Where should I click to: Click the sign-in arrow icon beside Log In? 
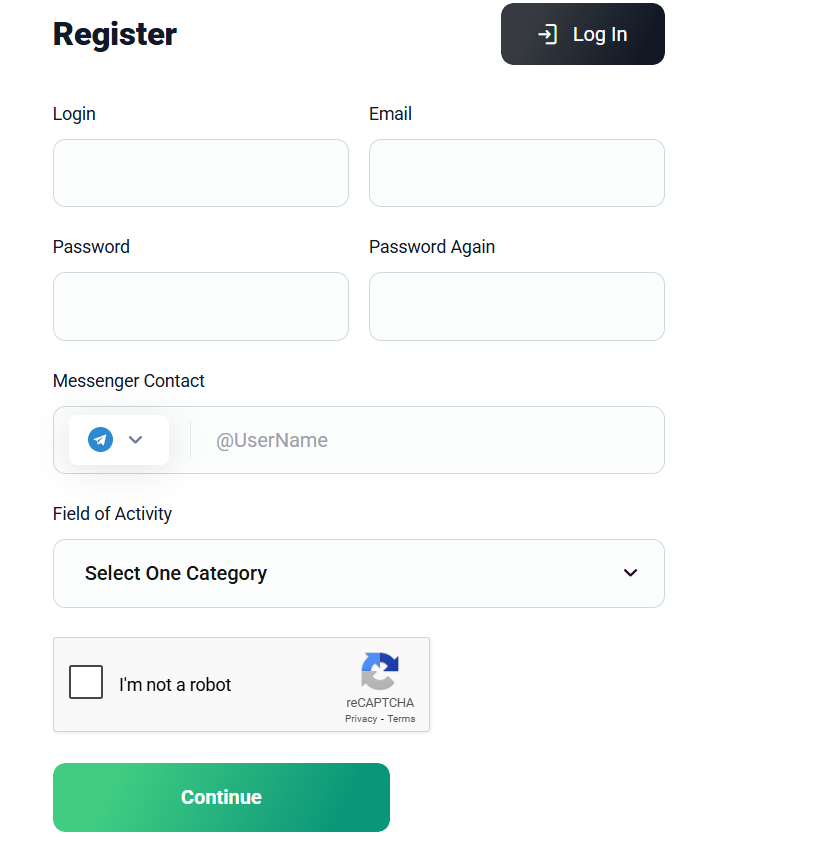547,34
